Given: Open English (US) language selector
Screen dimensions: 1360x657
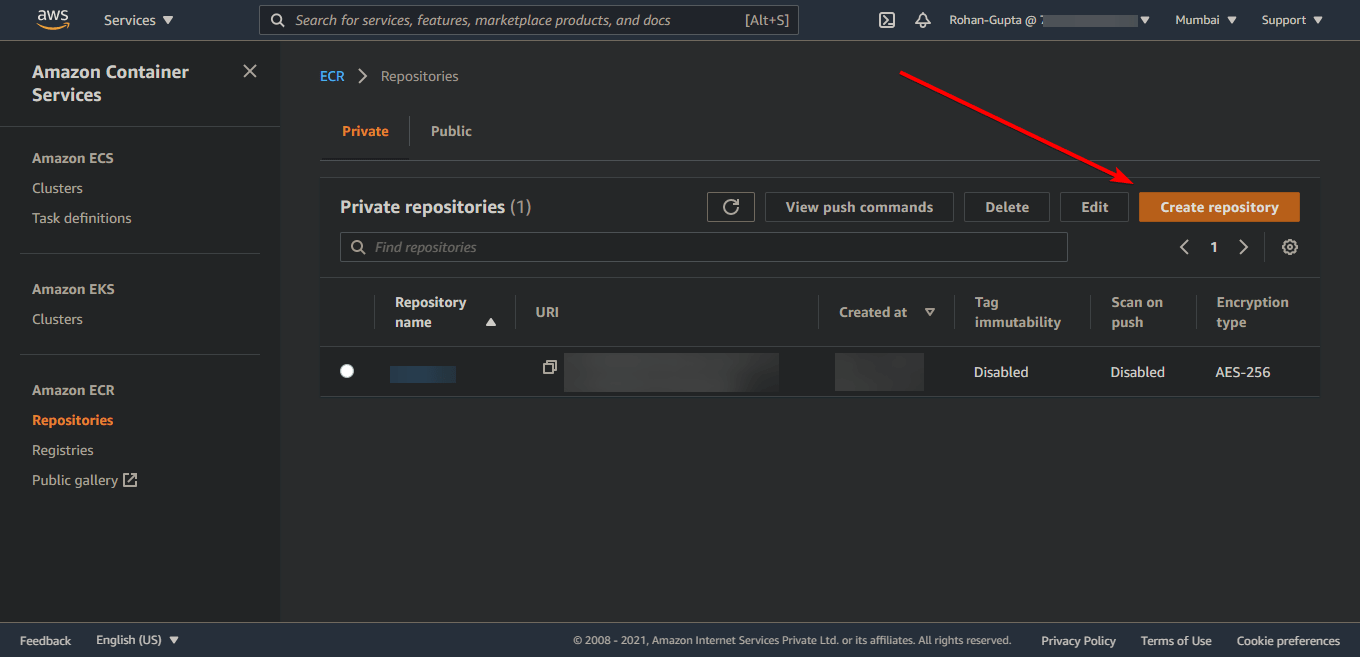Looking at the screenshot, I should 137,640.
